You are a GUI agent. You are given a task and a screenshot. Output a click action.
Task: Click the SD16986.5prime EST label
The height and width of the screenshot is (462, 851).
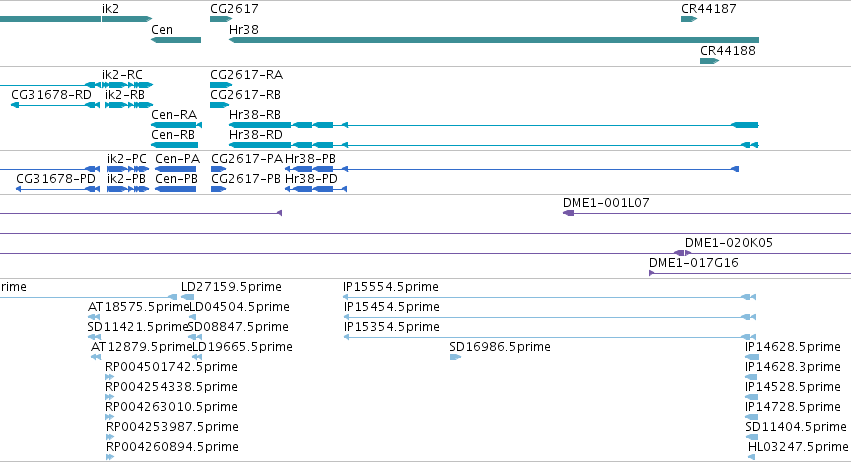[500, 347]
